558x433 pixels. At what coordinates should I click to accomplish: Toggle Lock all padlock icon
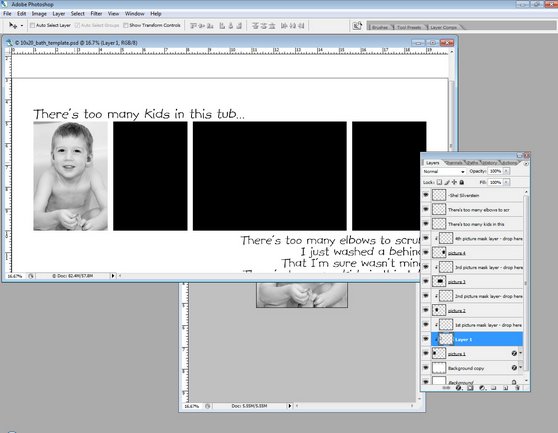coord(462,182)
